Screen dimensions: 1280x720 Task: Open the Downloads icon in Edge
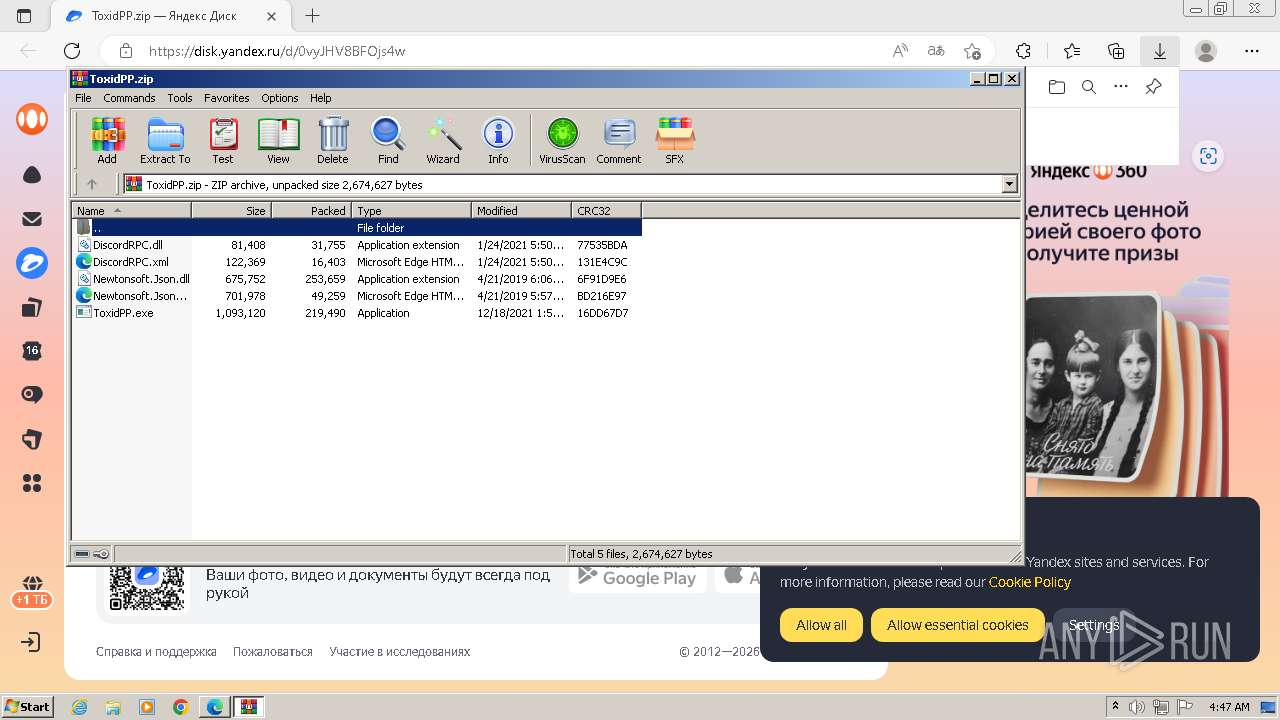[x=1160, y=51]
